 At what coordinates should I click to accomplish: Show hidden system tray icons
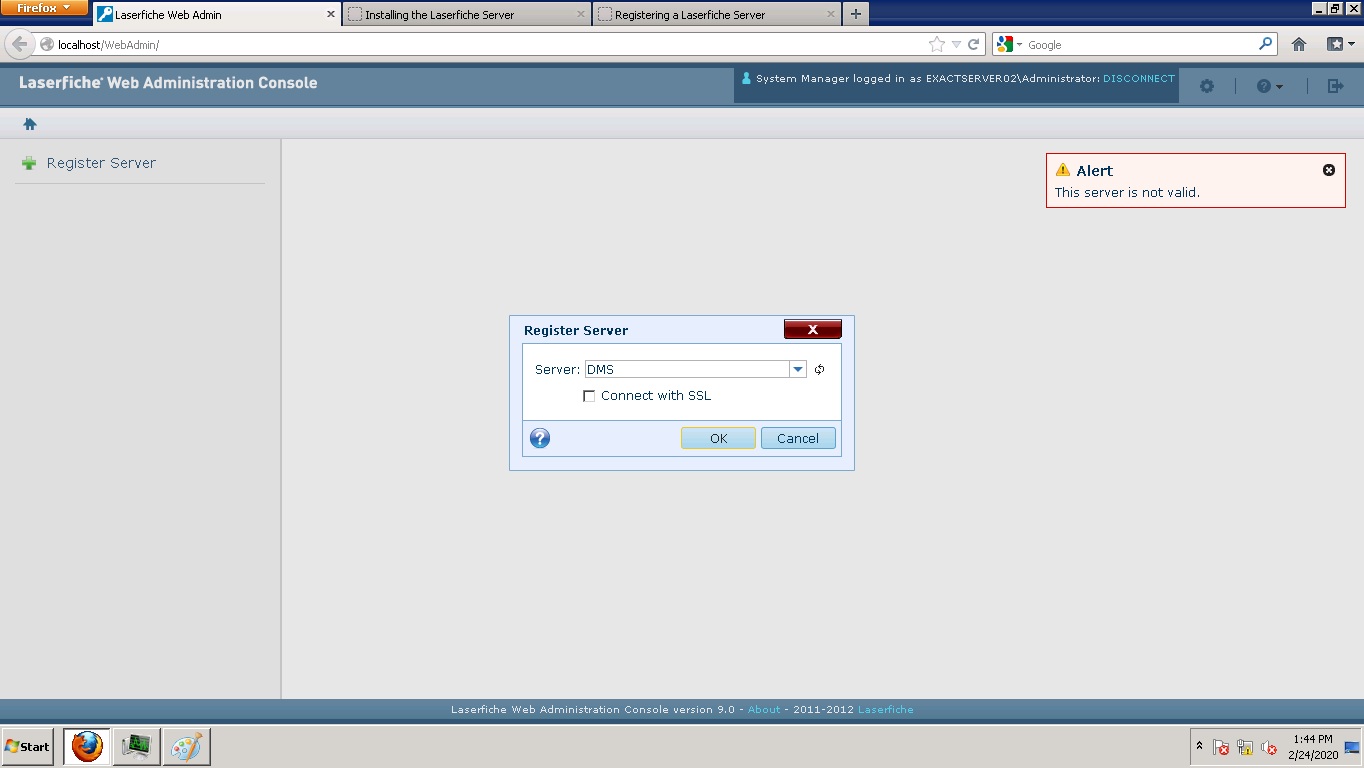[1200, 746]
